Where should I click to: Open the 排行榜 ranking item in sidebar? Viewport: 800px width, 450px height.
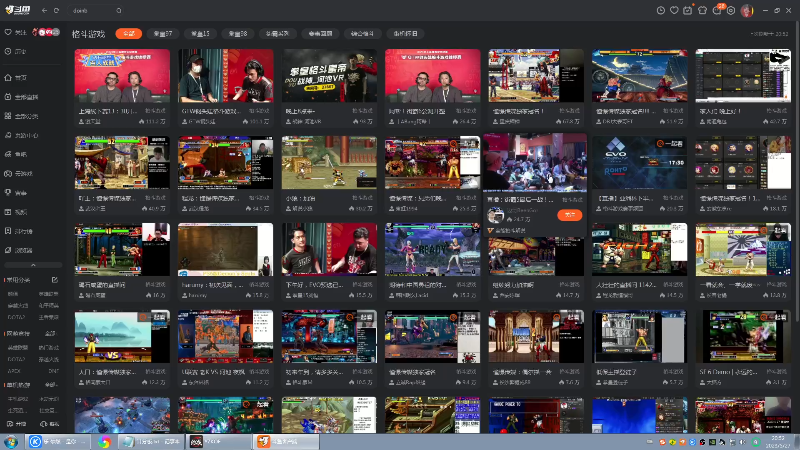coord(19,231)
